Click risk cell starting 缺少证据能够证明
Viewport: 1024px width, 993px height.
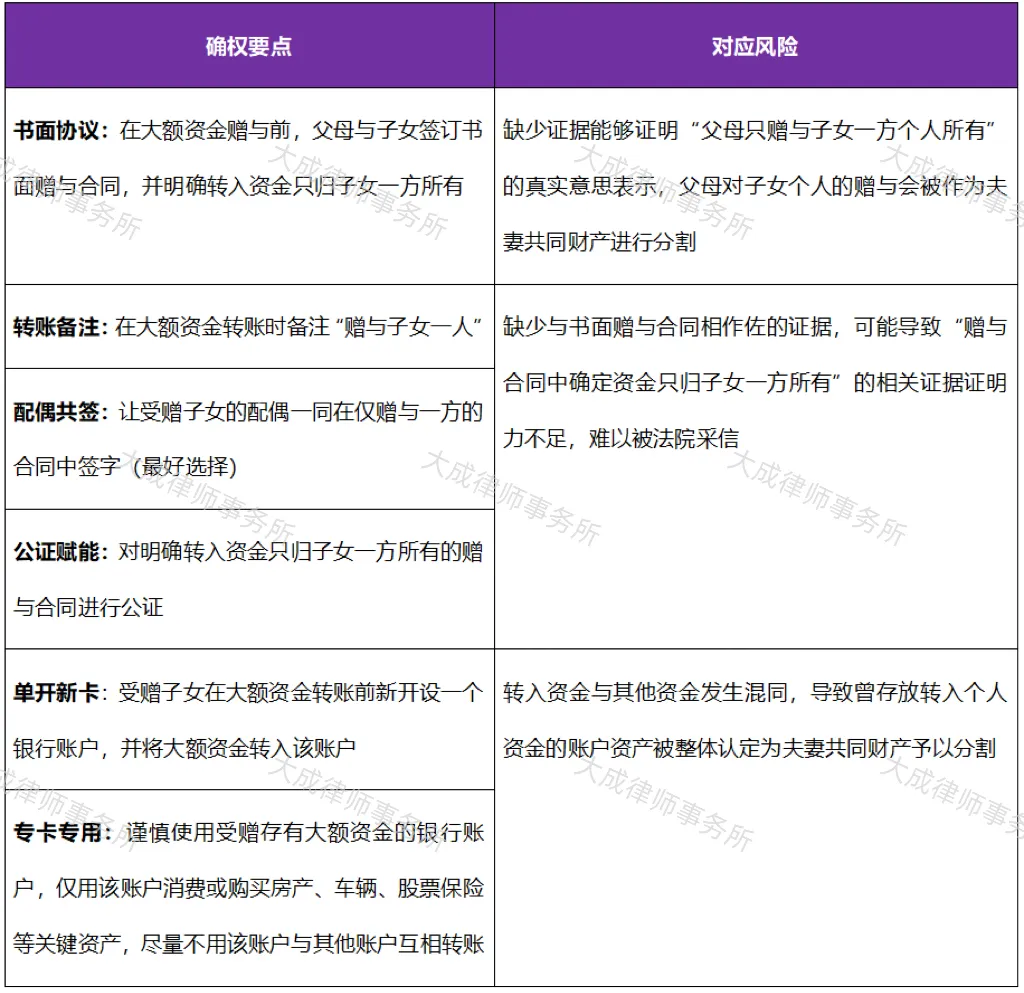point(756,186)
